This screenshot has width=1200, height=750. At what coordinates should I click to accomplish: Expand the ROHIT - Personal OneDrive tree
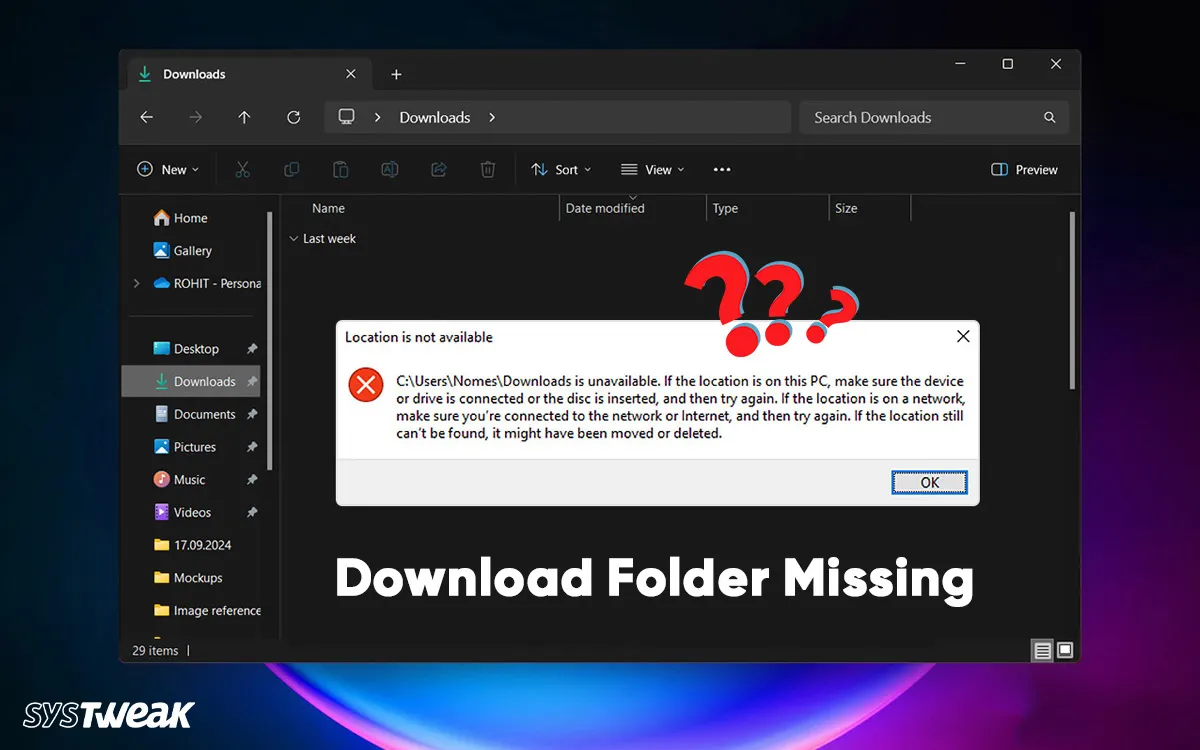tap(136, 284)
